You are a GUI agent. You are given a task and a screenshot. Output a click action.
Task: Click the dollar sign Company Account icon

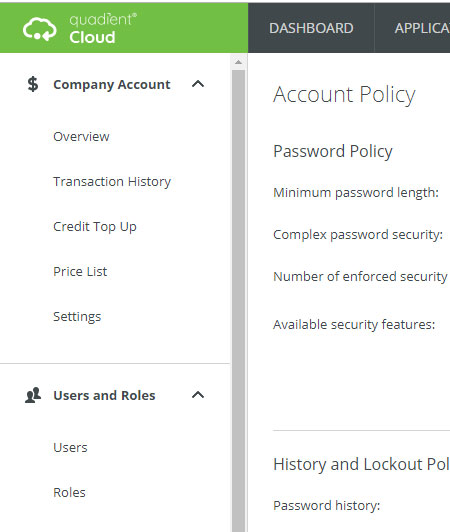tap(33, 84)
